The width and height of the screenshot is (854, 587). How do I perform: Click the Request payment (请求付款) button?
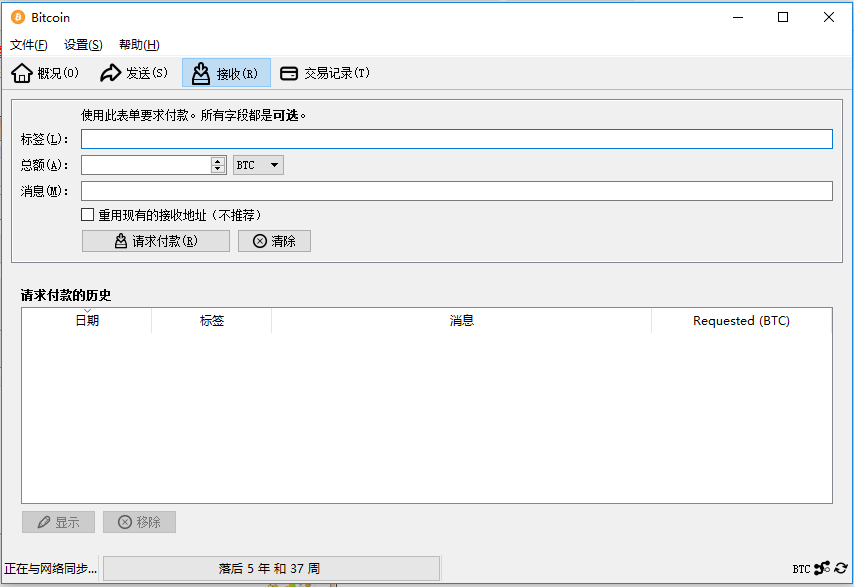pos(155,241)
